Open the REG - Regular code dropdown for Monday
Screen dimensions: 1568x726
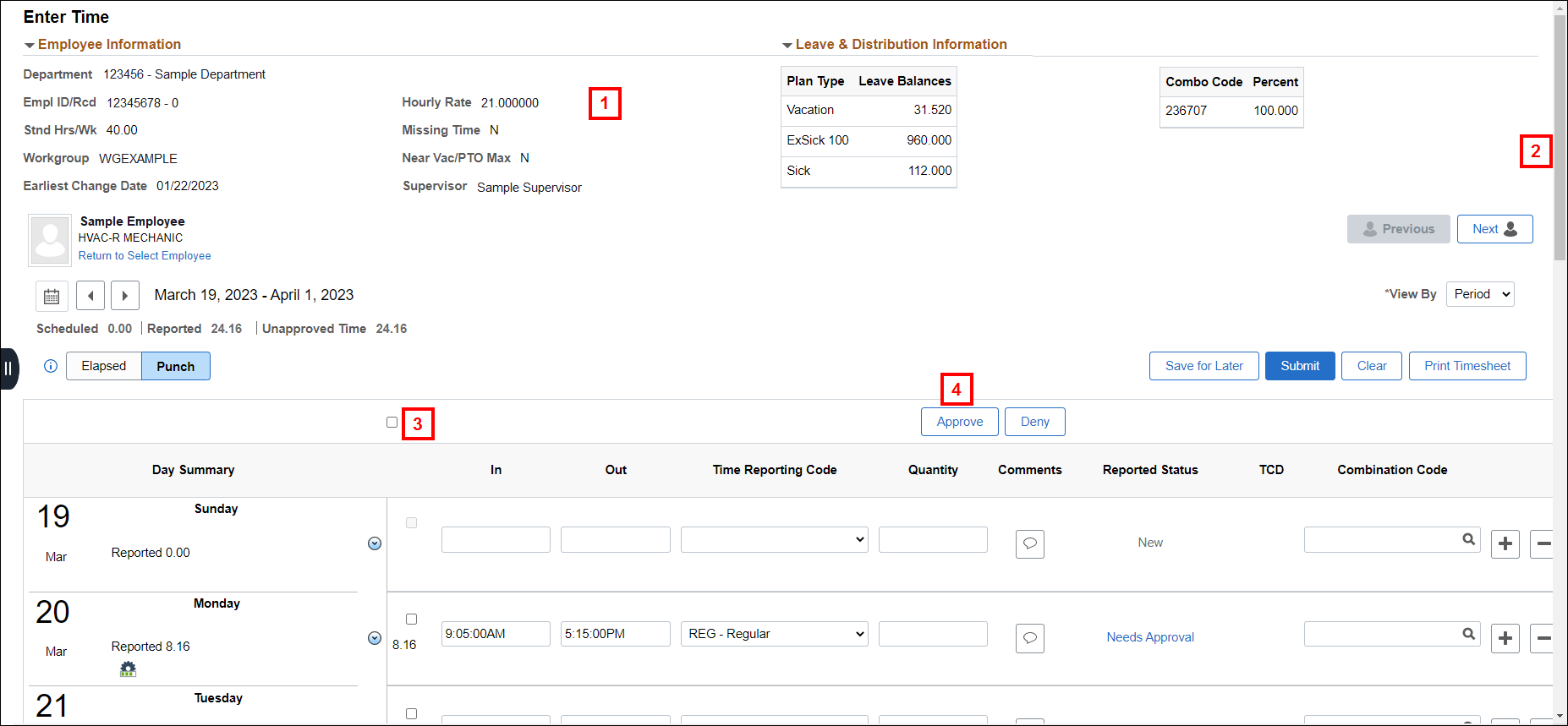(775, 634)
